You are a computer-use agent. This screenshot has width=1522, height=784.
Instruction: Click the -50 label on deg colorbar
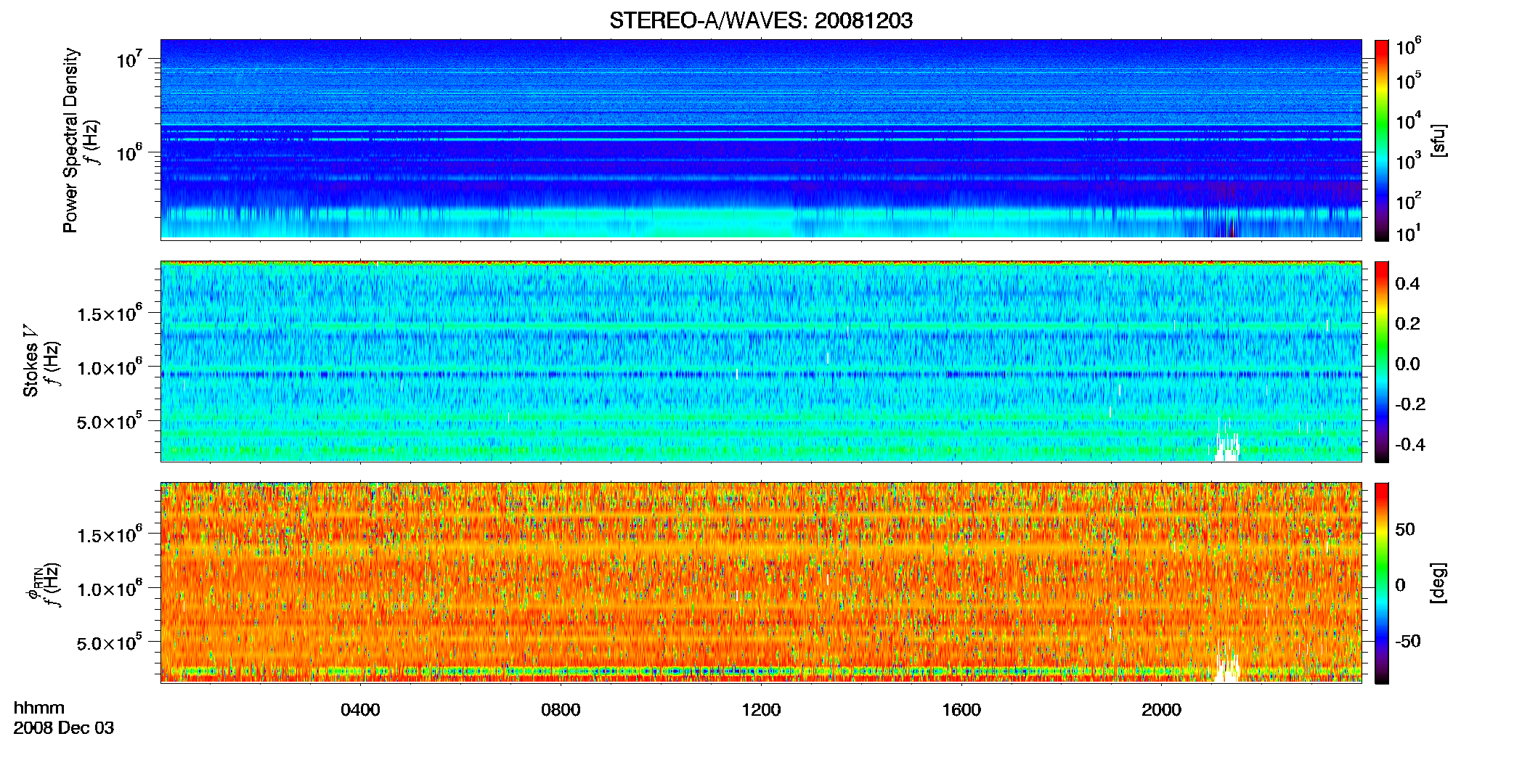1407,641
